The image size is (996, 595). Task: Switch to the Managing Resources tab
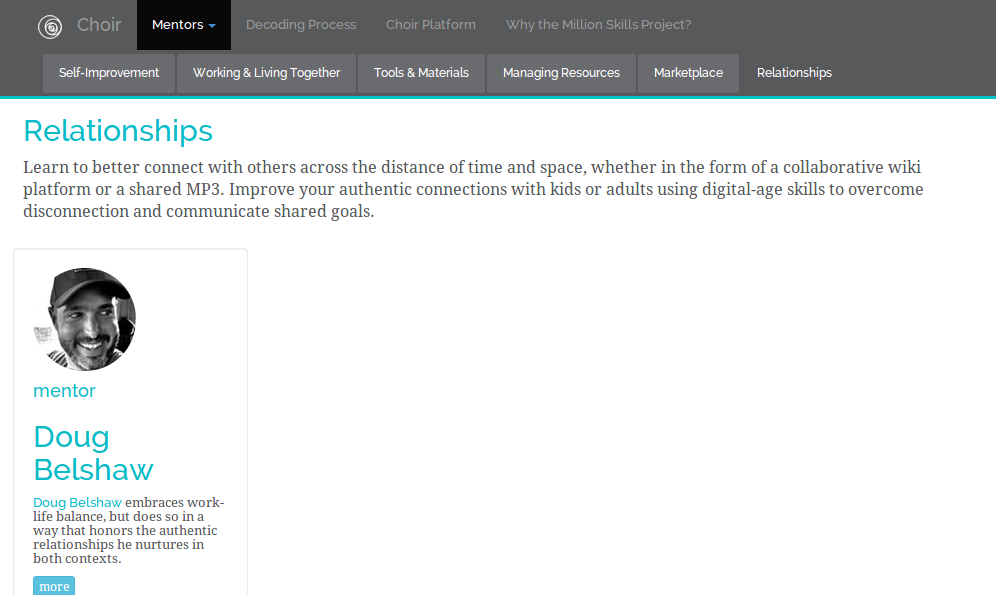tap(561, 73)
